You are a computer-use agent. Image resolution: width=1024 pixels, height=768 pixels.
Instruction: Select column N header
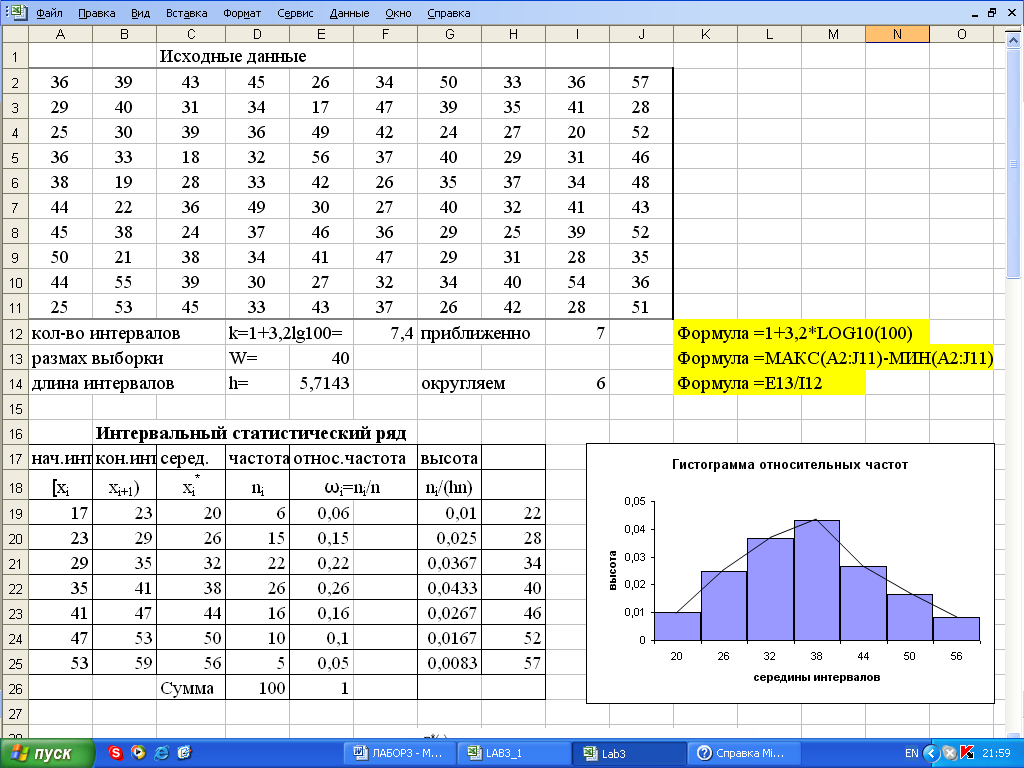pyautogui.click(x=897, y=34)
